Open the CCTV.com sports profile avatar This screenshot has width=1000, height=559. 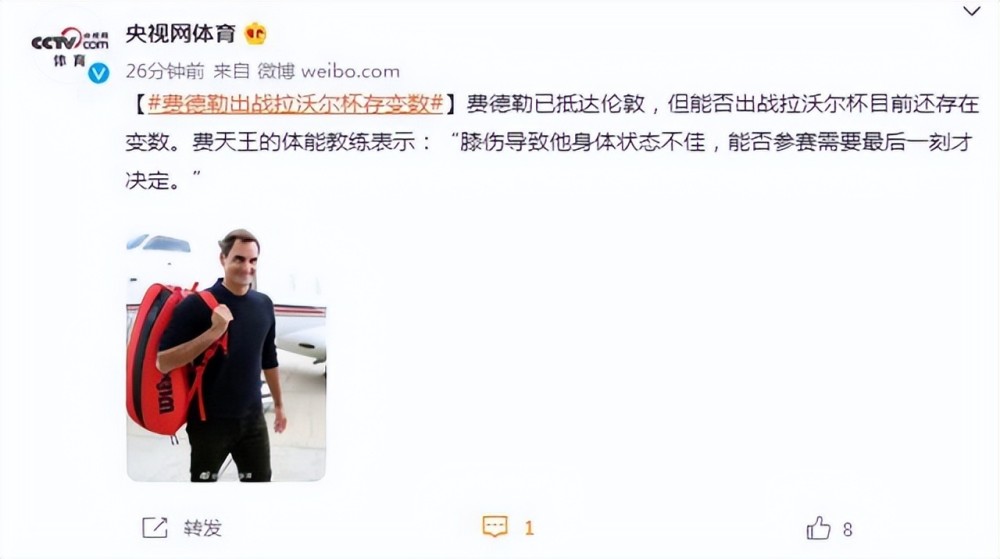click(x=70, y=52)
